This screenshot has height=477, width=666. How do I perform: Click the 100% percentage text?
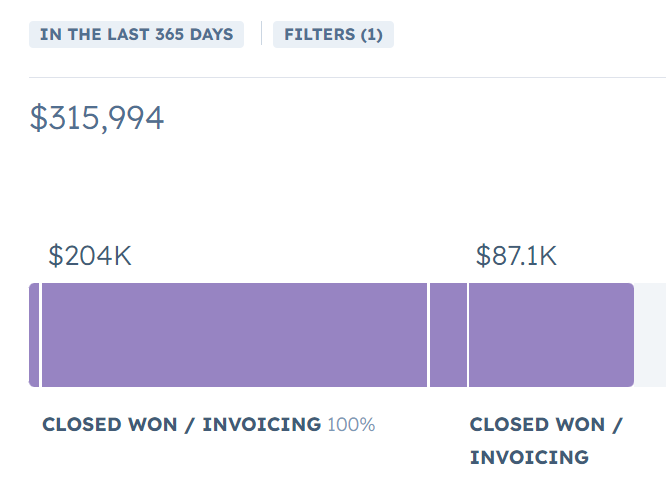tap(351, 425)
